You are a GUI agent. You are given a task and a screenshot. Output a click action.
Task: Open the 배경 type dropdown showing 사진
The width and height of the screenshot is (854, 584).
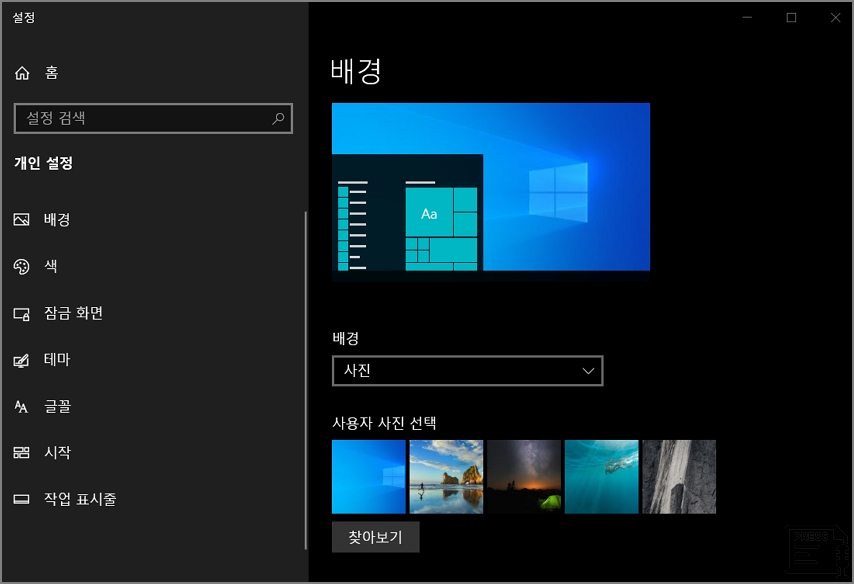467,370
